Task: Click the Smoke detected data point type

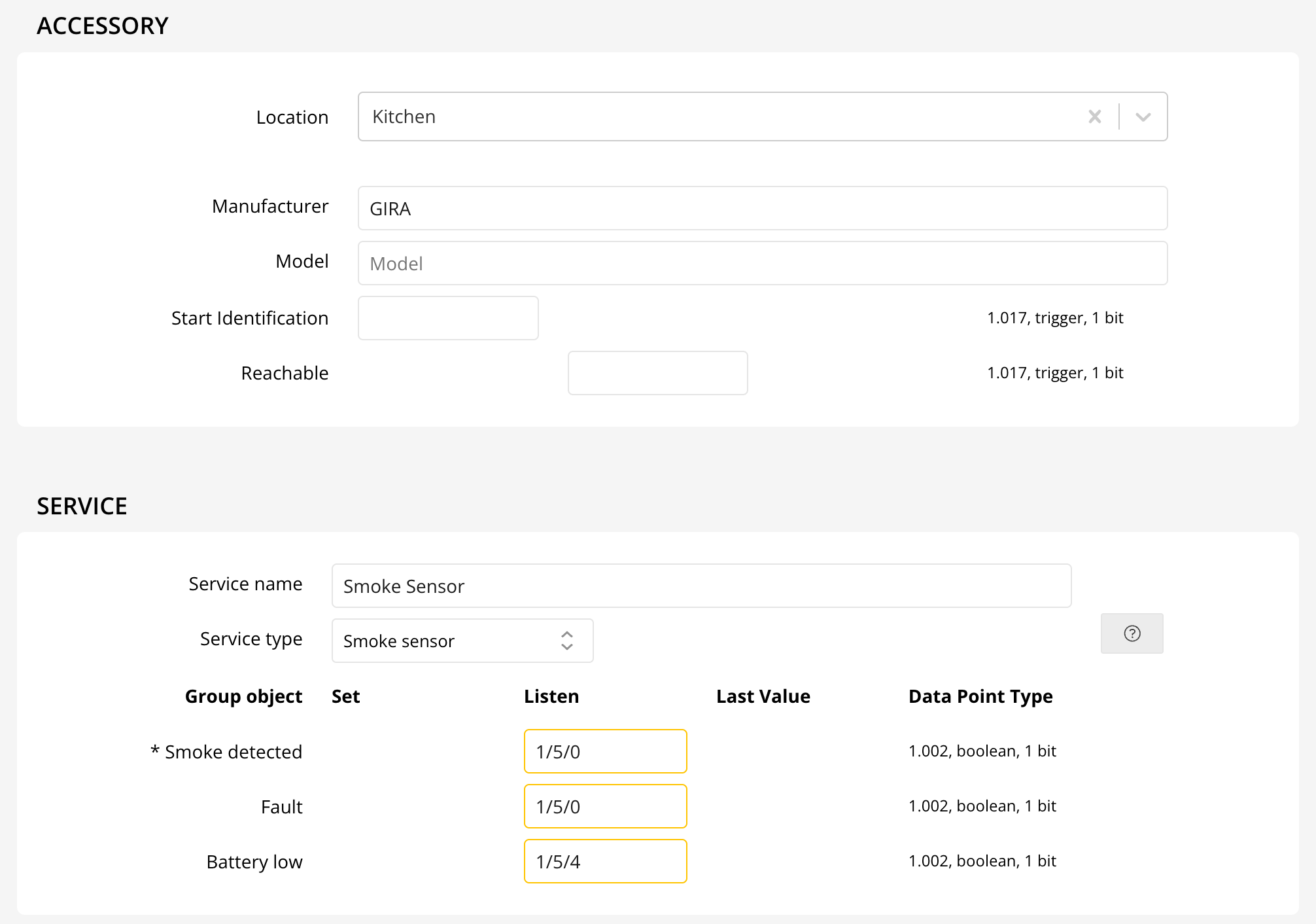Action: [x=982, y=751]
